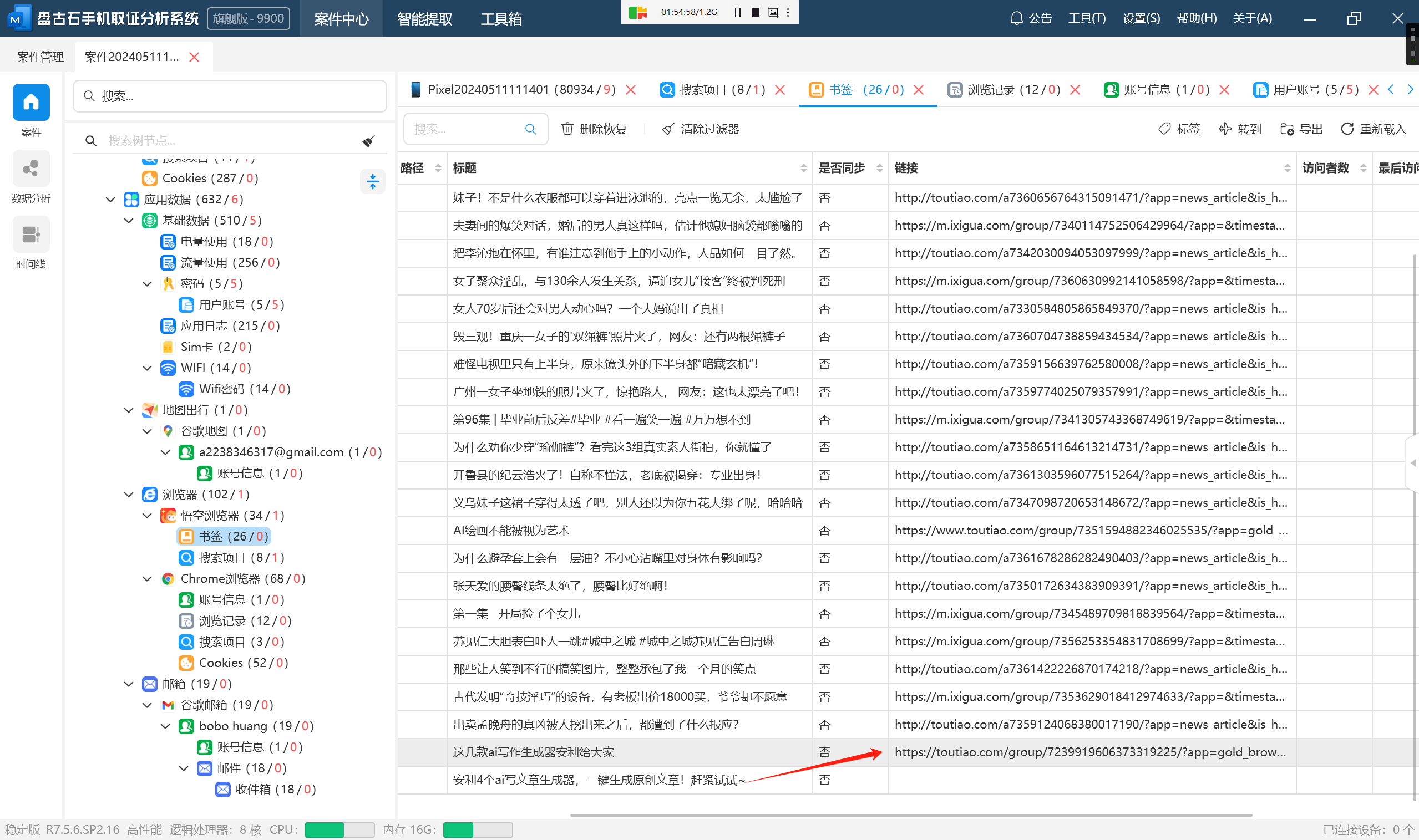Viewport: 1419px width, 840px height.
Task: Collapse the 应用数据 tree node
Action: (111, 199)
